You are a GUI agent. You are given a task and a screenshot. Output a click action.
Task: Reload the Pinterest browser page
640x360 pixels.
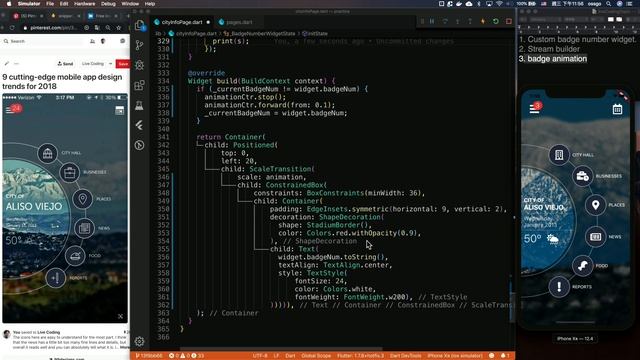coord(12,28)
